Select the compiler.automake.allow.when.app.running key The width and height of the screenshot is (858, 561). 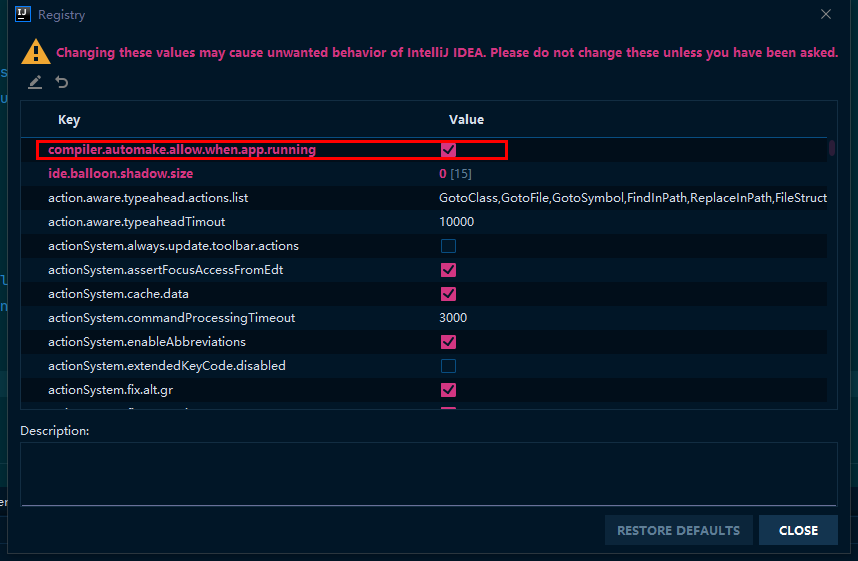coord(182,150)
